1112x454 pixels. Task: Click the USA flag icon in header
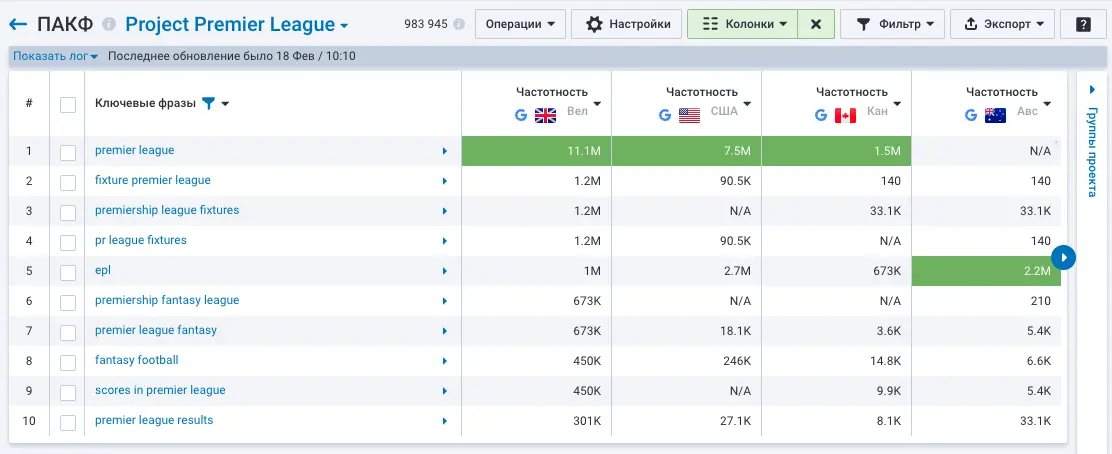pyautogui.click(x=689, y=115)
